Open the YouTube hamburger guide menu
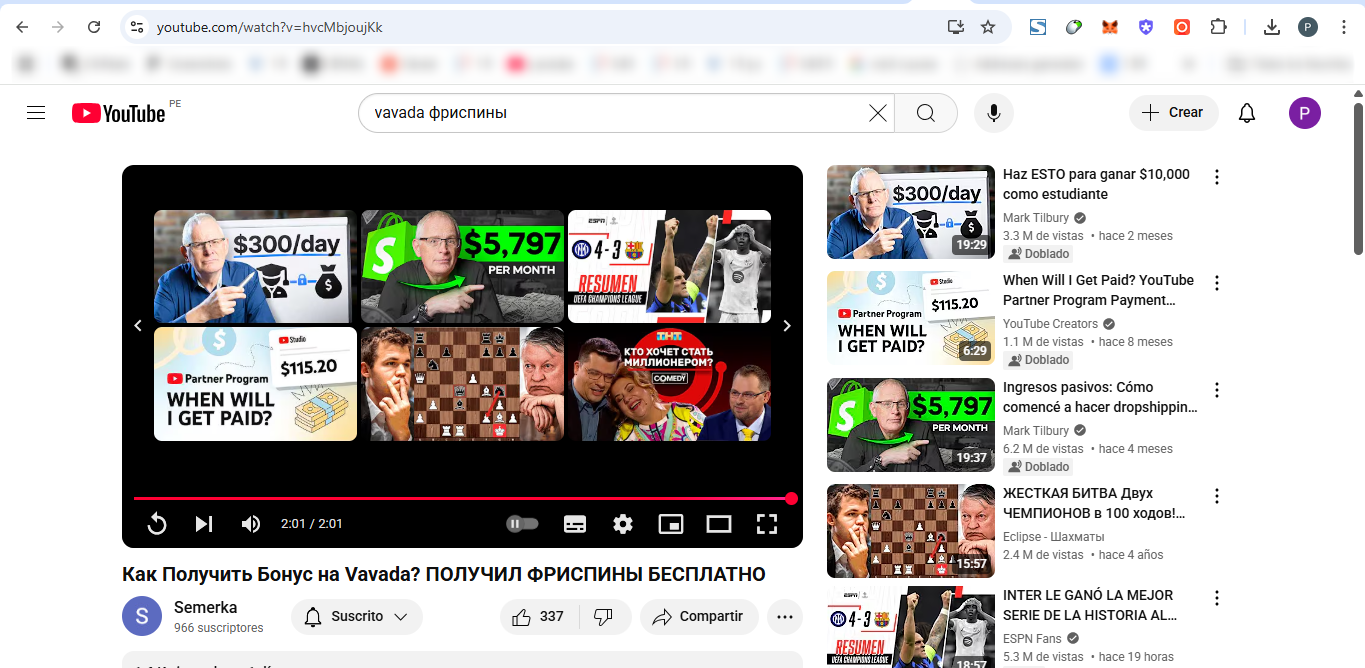Screen dimensions: 1365x668 click(x=36, y=113)
